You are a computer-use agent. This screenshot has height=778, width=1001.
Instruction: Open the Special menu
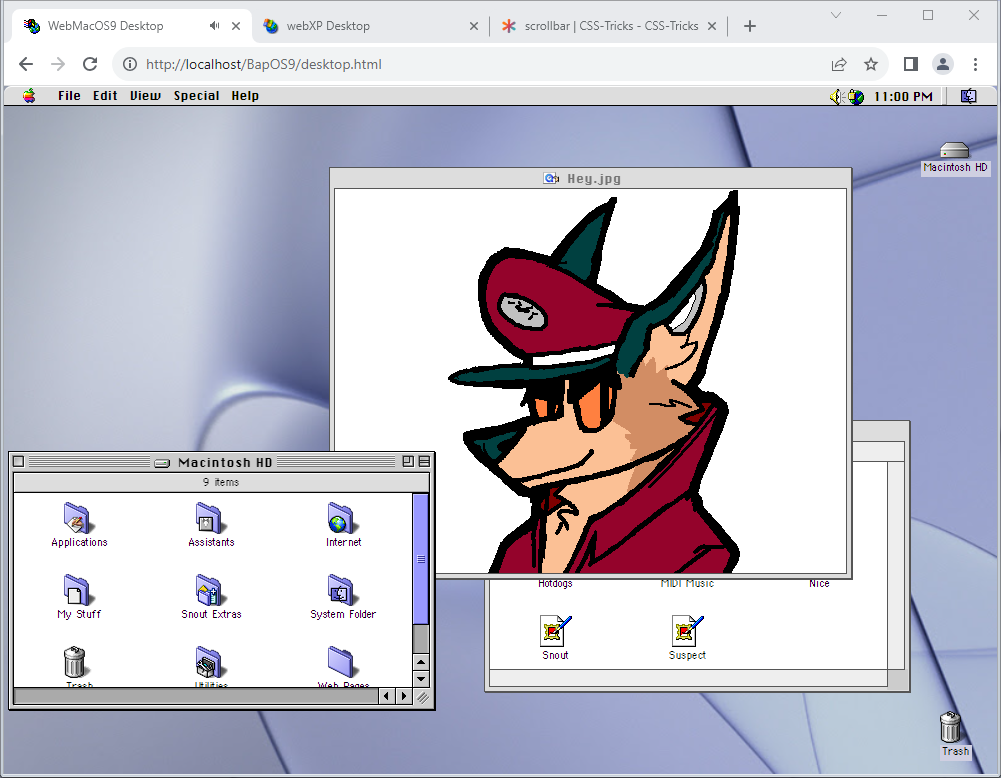pos(196,96)
